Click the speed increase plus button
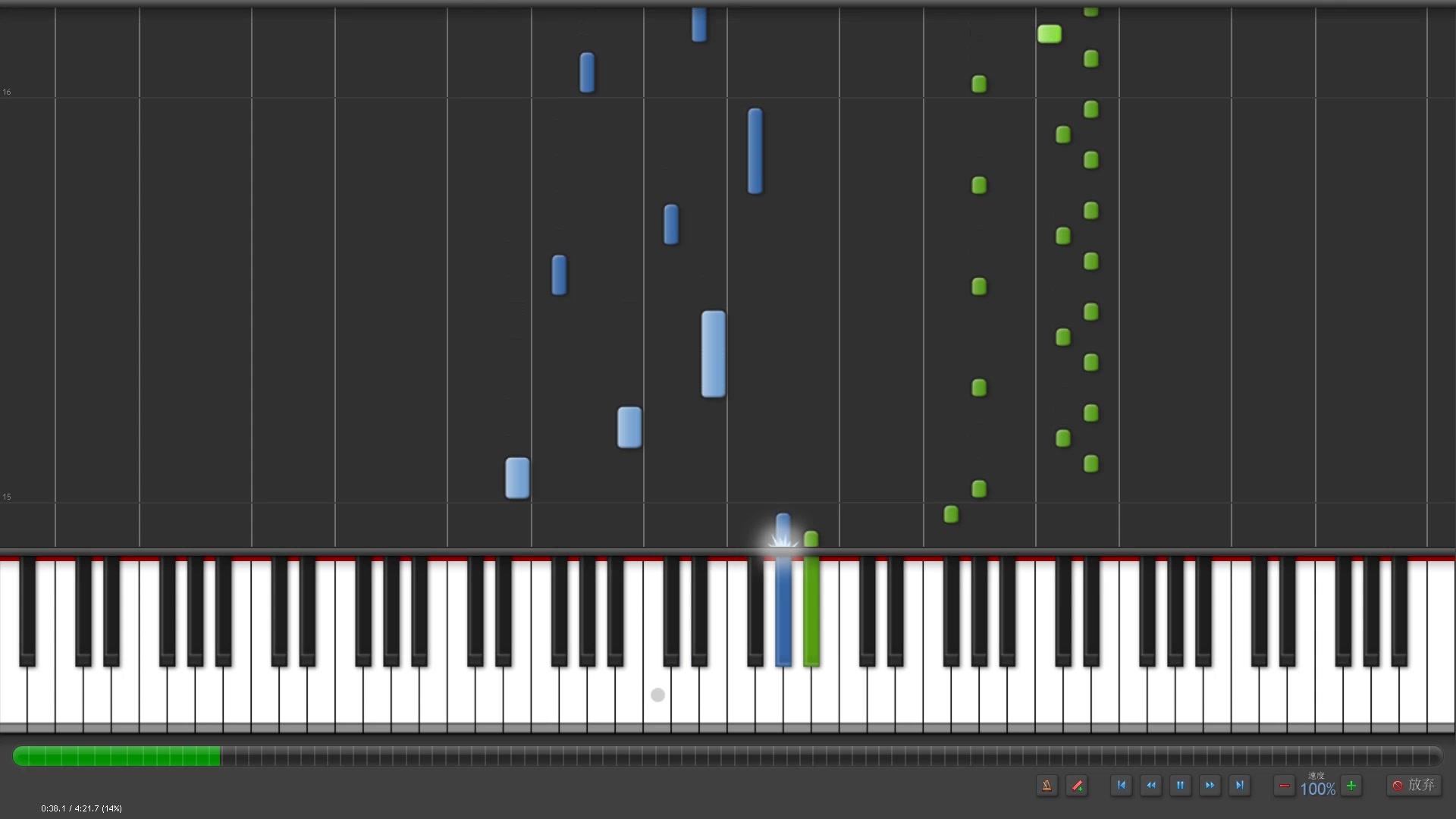Screen dimensions: 1456x819 pyautogui.click(x=1351, y=786)
